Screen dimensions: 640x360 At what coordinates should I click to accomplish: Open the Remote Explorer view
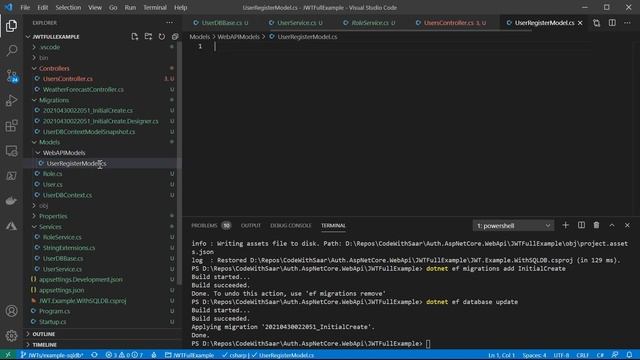[x=11, y=151]
